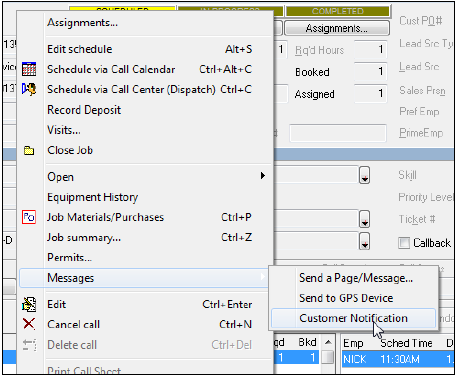The height and width of the screenshot is (376, 456).
Task: Open dropdown beside the Callback checkbox row
Action: click(364, 241)
